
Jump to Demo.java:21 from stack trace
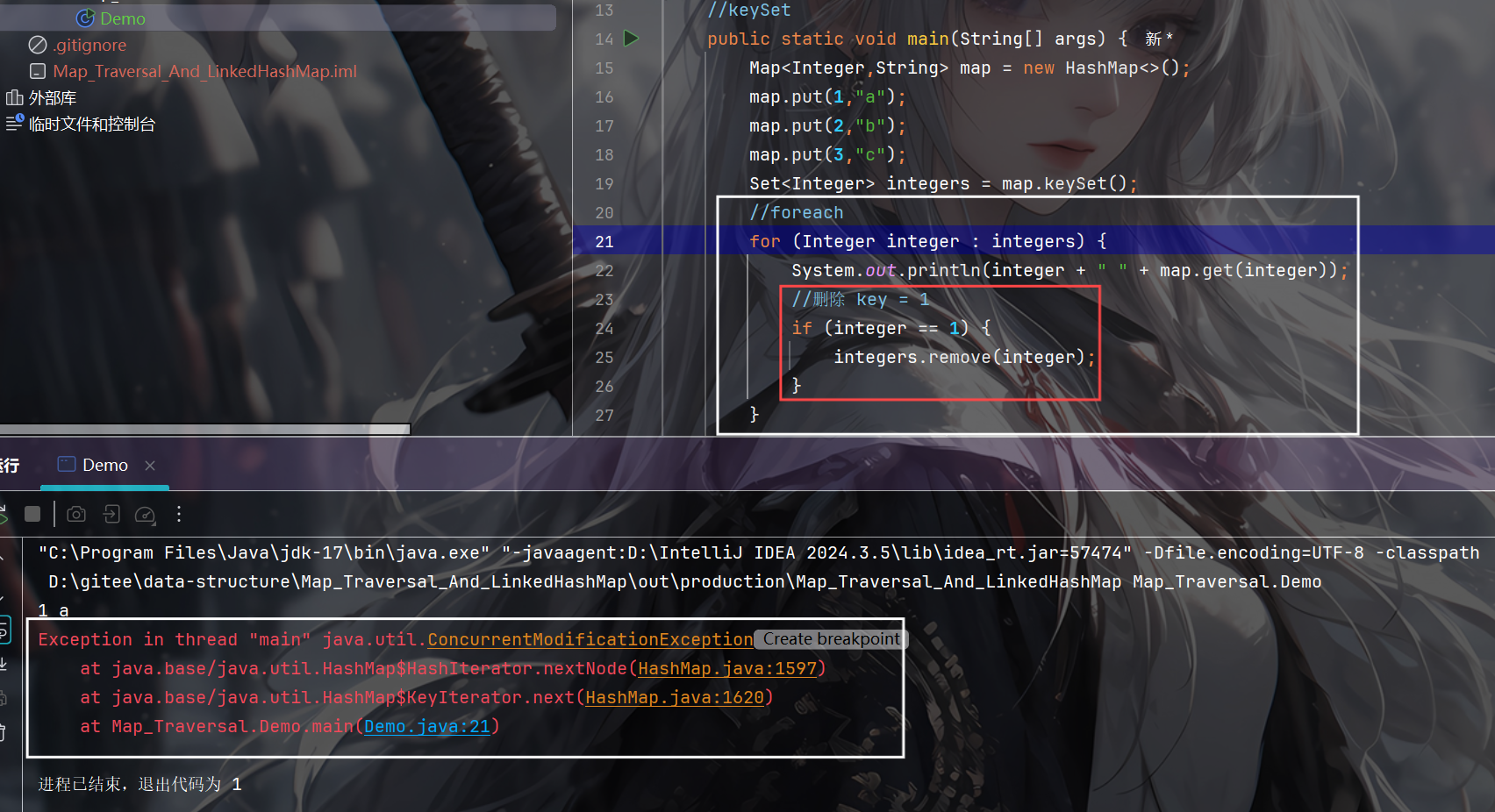click(427, 726)
